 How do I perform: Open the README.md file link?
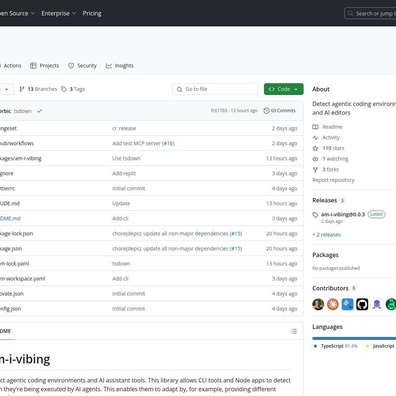[10, 218]
